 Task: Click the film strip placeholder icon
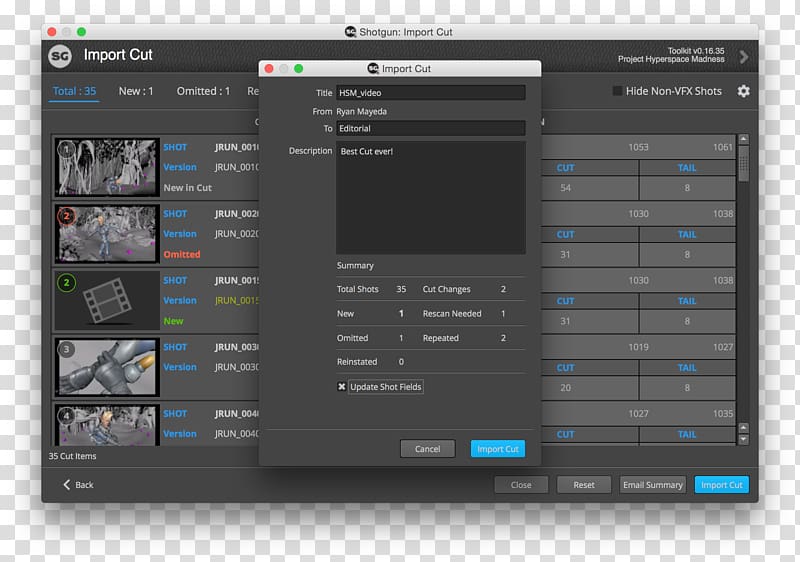(107, 301)
